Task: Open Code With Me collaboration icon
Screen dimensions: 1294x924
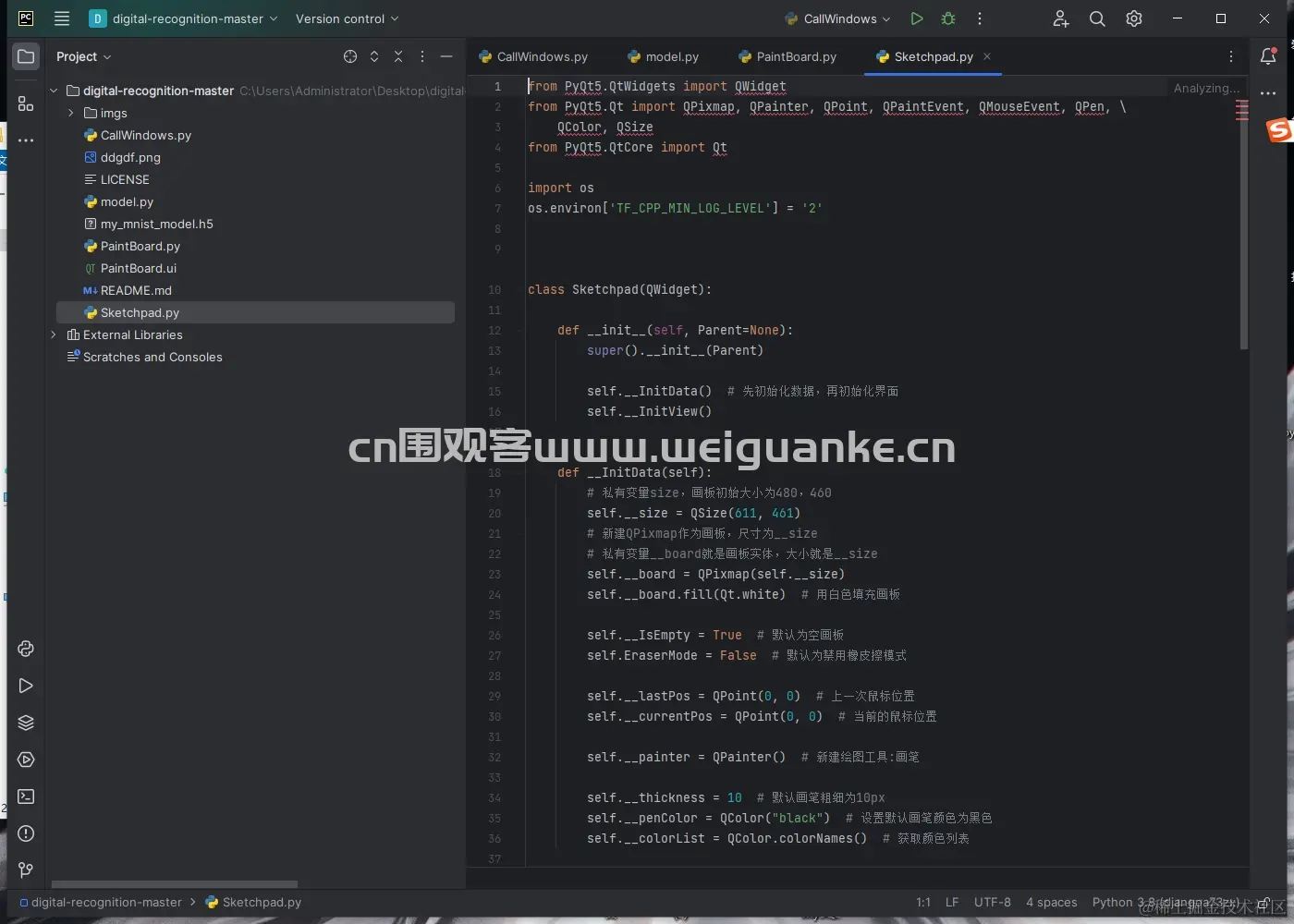Action: pyautogui.click(x=1060, y=18)
